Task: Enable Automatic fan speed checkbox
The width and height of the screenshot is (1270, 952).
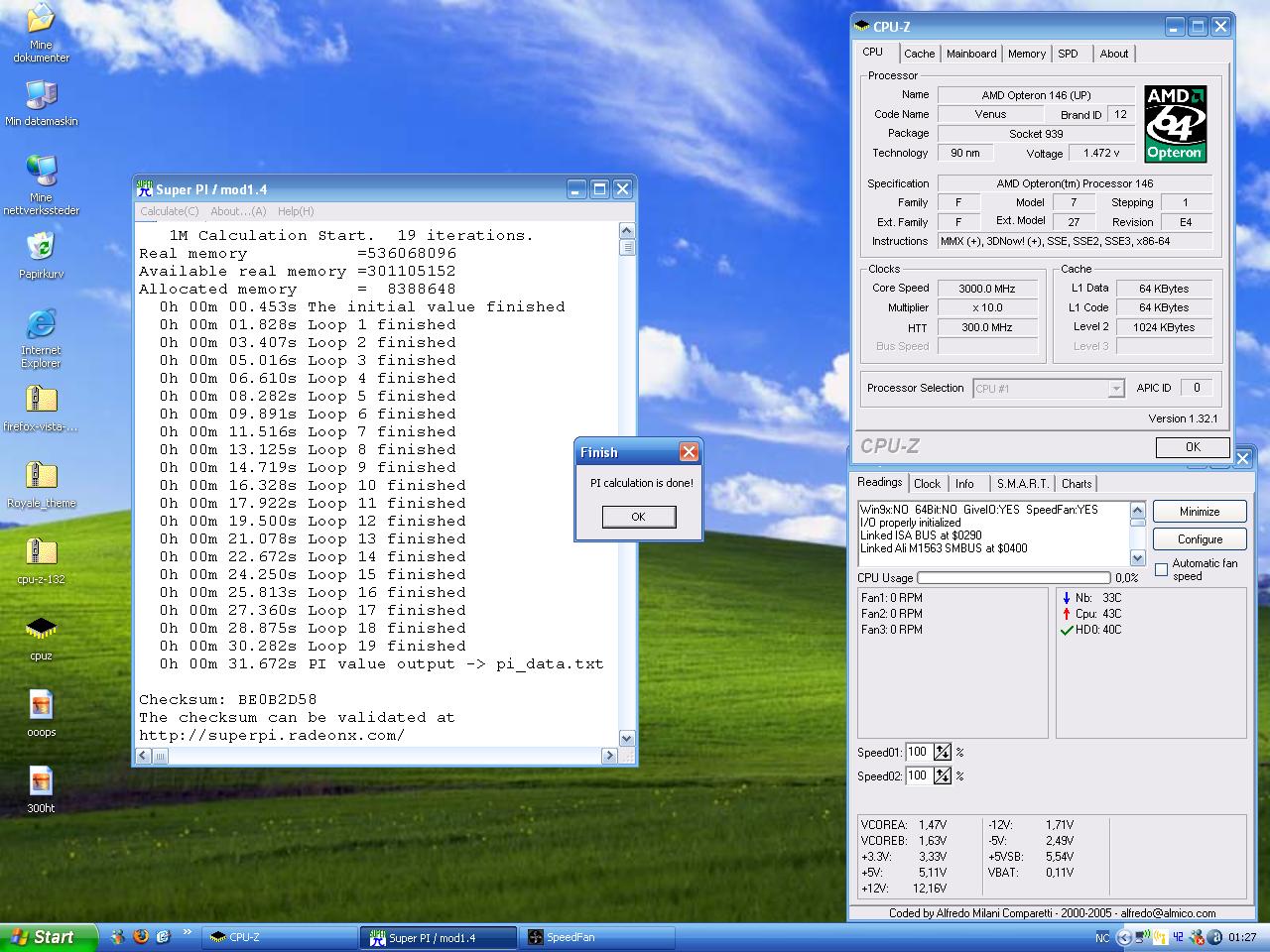Action: coord(1162,569)
